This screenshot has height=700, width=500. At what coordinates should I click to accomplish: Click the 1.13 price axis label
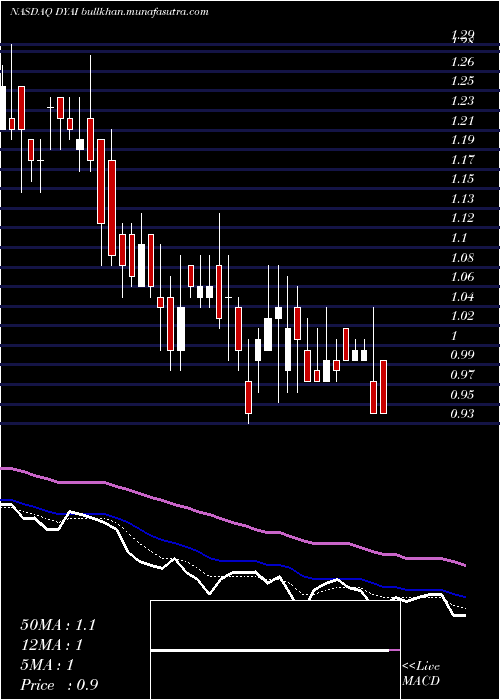point(462,199)
